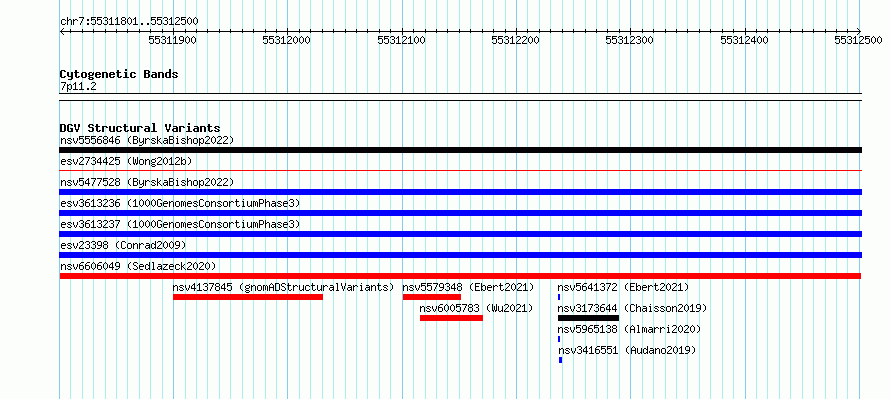Select the red nsv6606049 variant bar
The image size is (890, 399).
click(x=460, y=276)
